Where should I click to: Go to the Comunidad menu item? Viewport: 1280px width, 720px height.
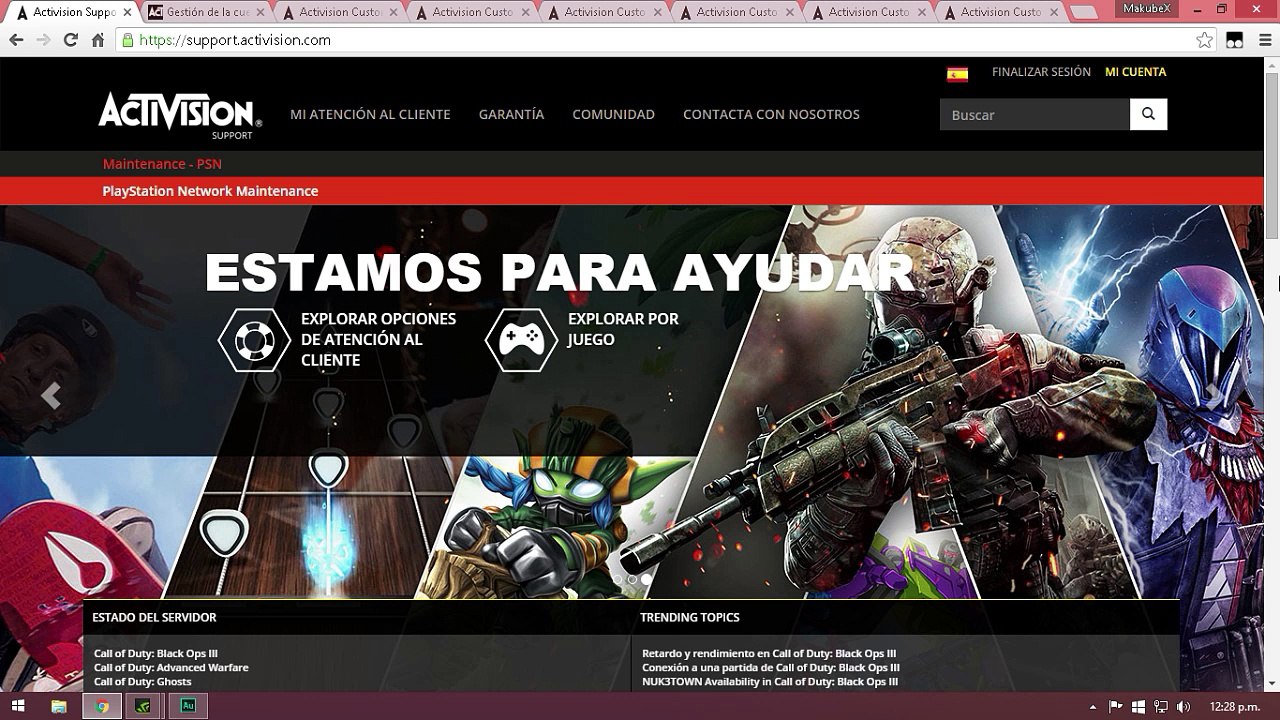coord(613,114)
